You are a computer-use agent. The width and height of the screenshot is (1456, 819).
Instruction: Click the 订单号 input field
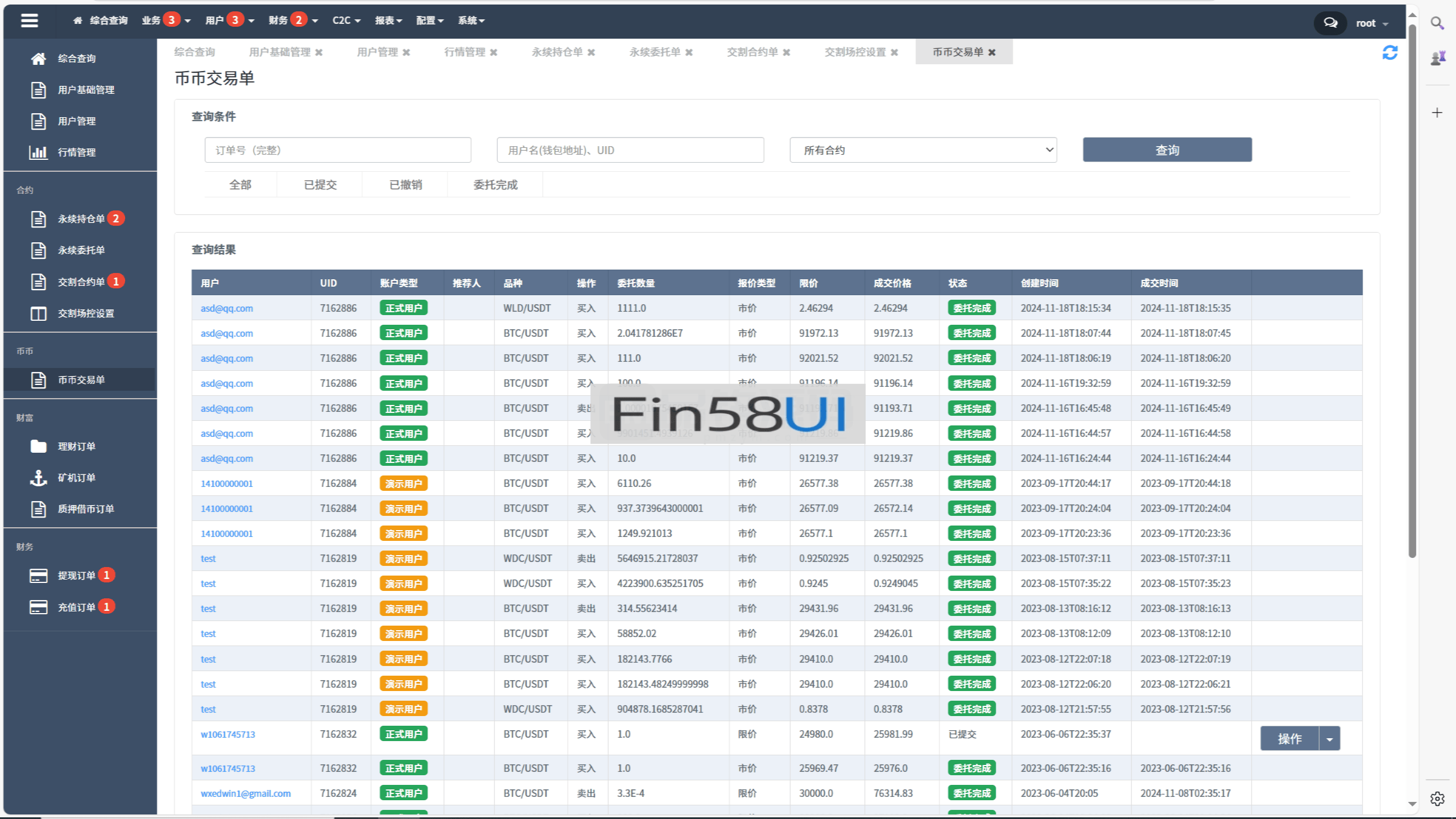coord(338,150)
